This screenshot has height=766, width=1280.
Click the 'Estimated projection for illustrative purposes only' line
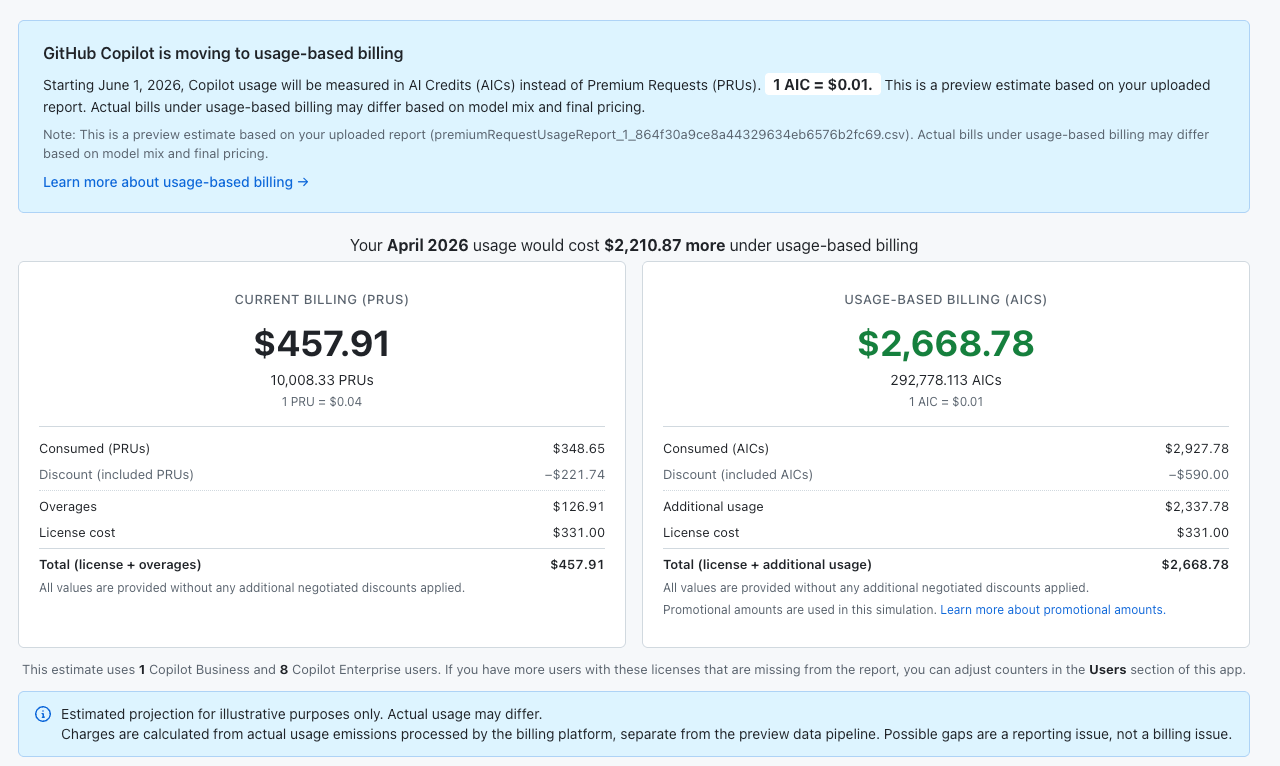click(x=301, y=714)
